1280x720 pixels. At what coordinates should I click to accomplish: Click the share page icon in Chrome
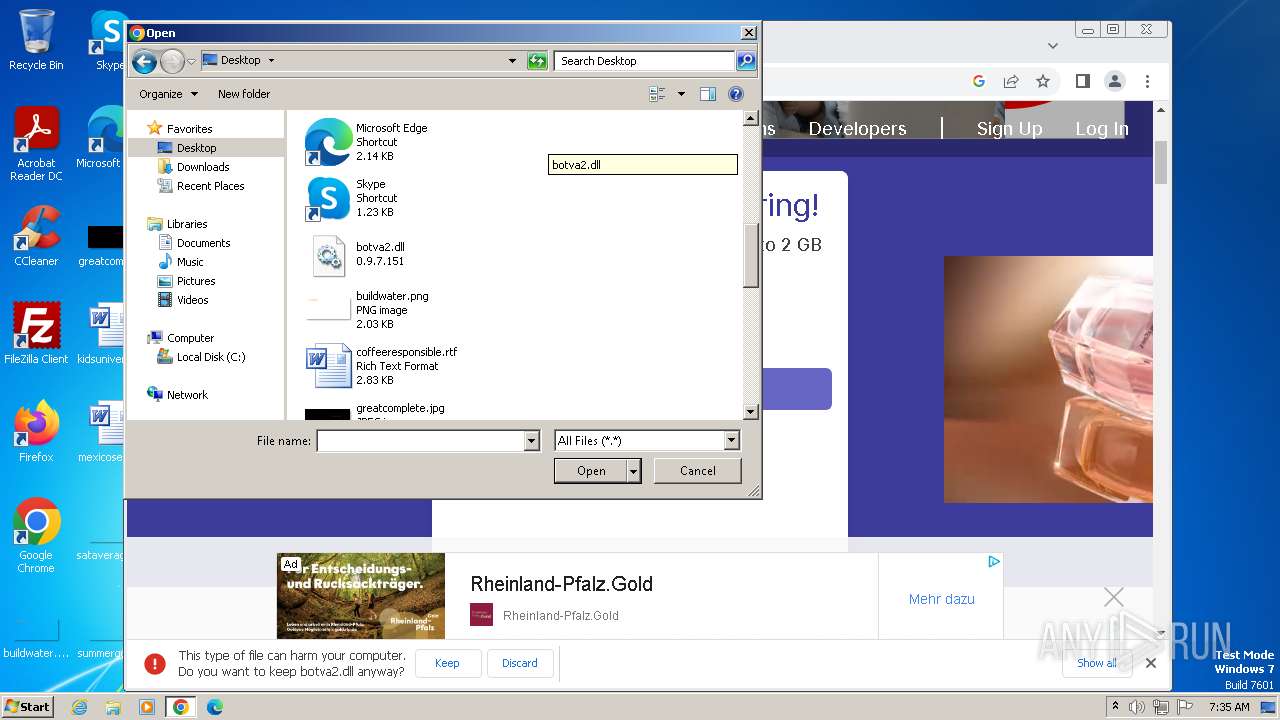[x=1011, y=81]
